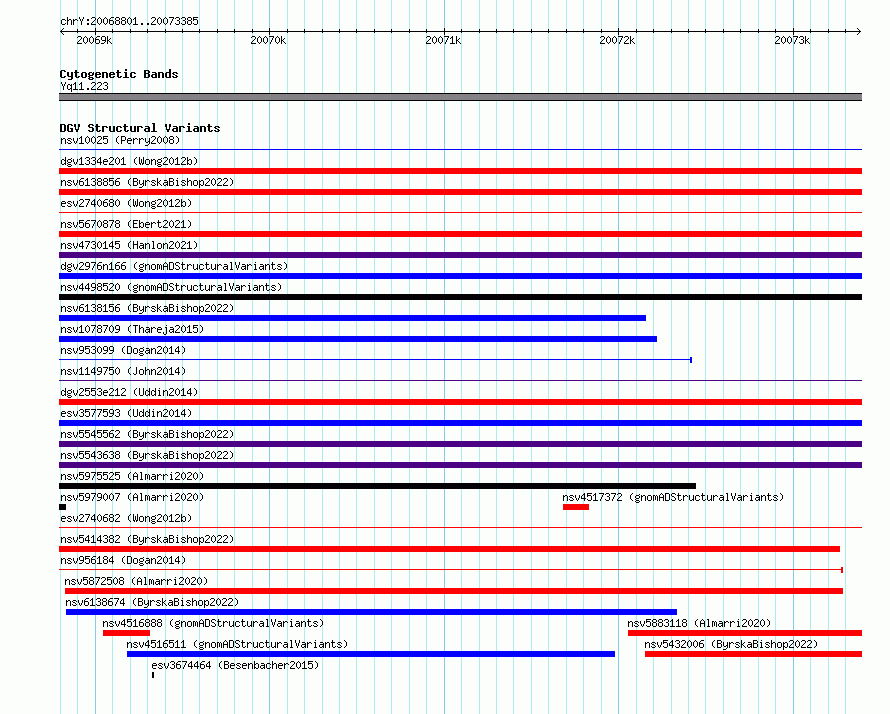Open nsv4730145 (Hanlon2021) variant details
Viewport: 890px width, 714px height.
coord(129,245)
